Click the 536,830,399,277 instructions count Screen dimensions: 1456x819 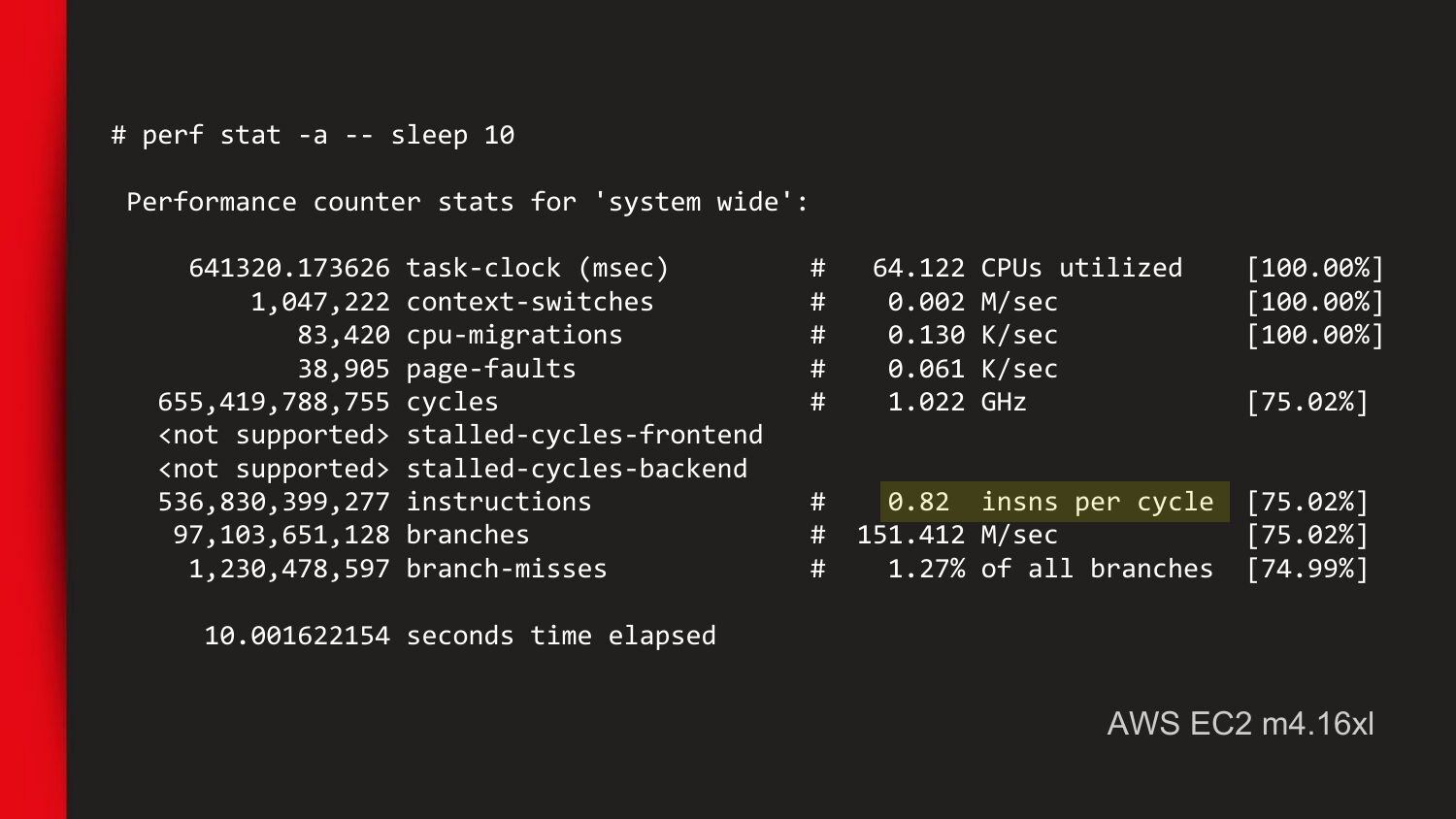coord(274,502)
